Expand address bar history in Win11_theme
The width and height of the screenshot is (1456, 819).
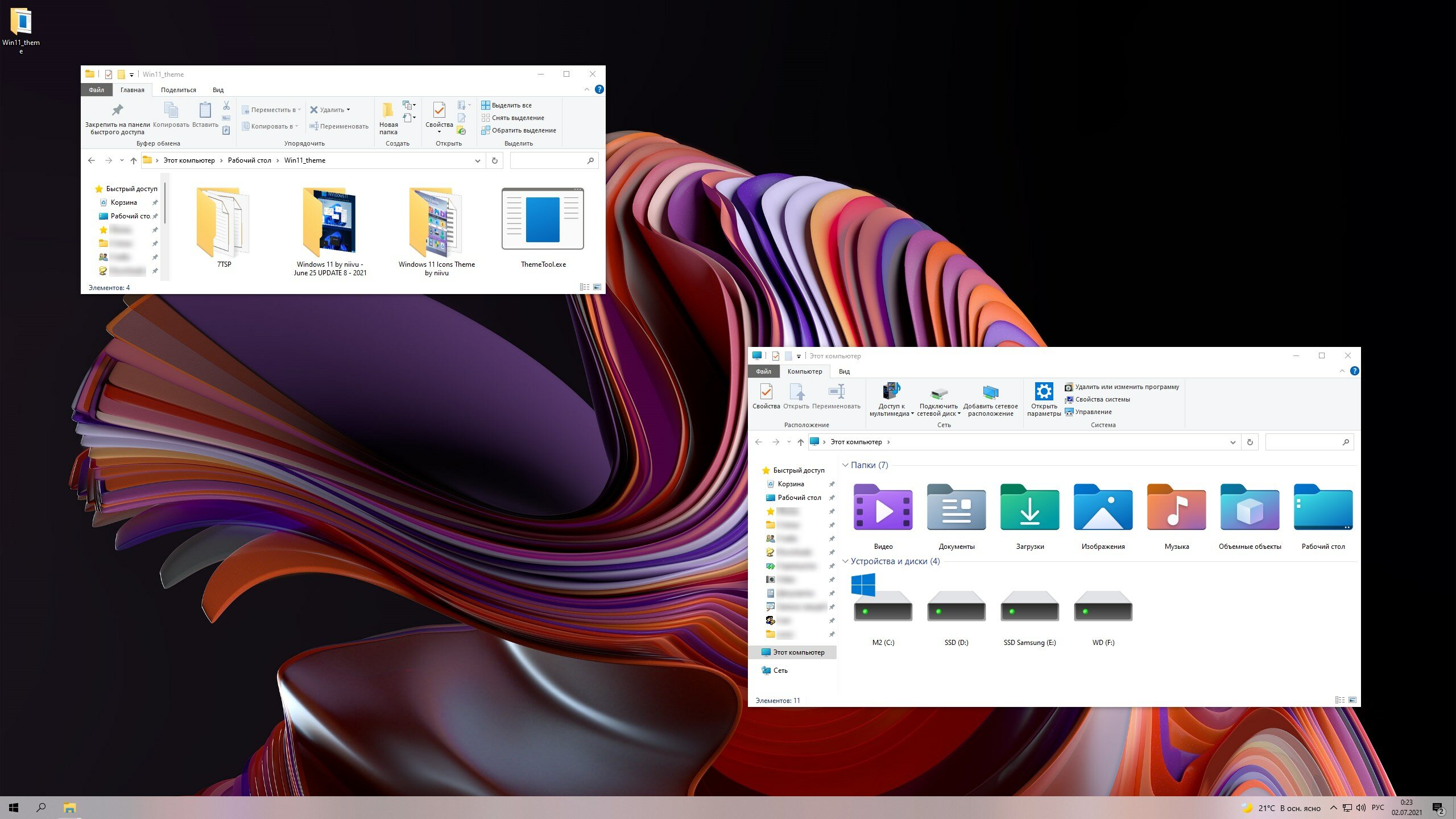point(477,161)
